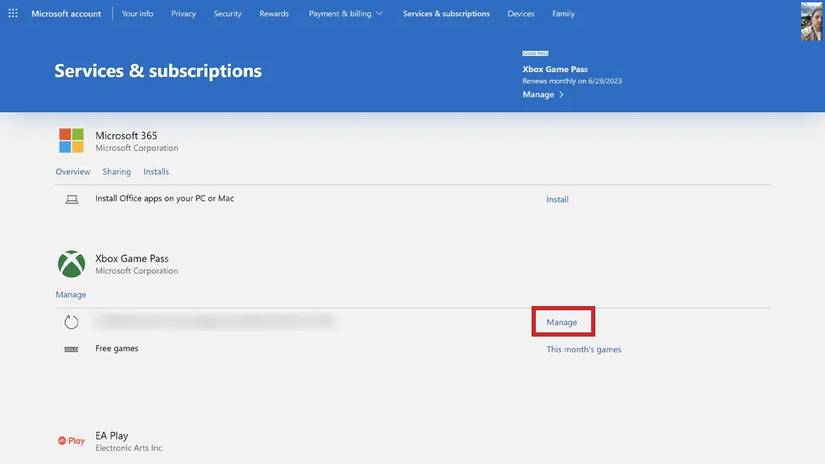Click the chevron next to header Manage
This screenshot has height=464, width=825.
point(561,95)
